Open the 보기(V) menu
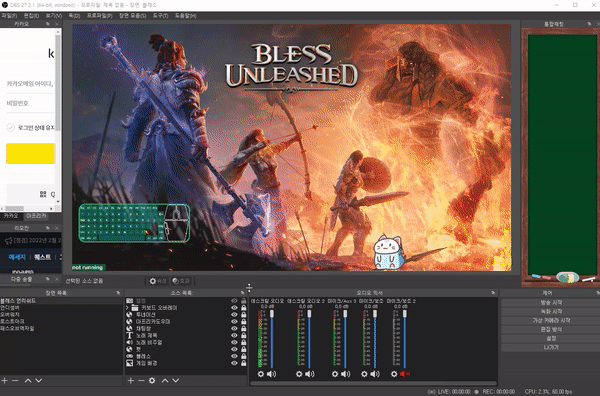 coord(54,16)
